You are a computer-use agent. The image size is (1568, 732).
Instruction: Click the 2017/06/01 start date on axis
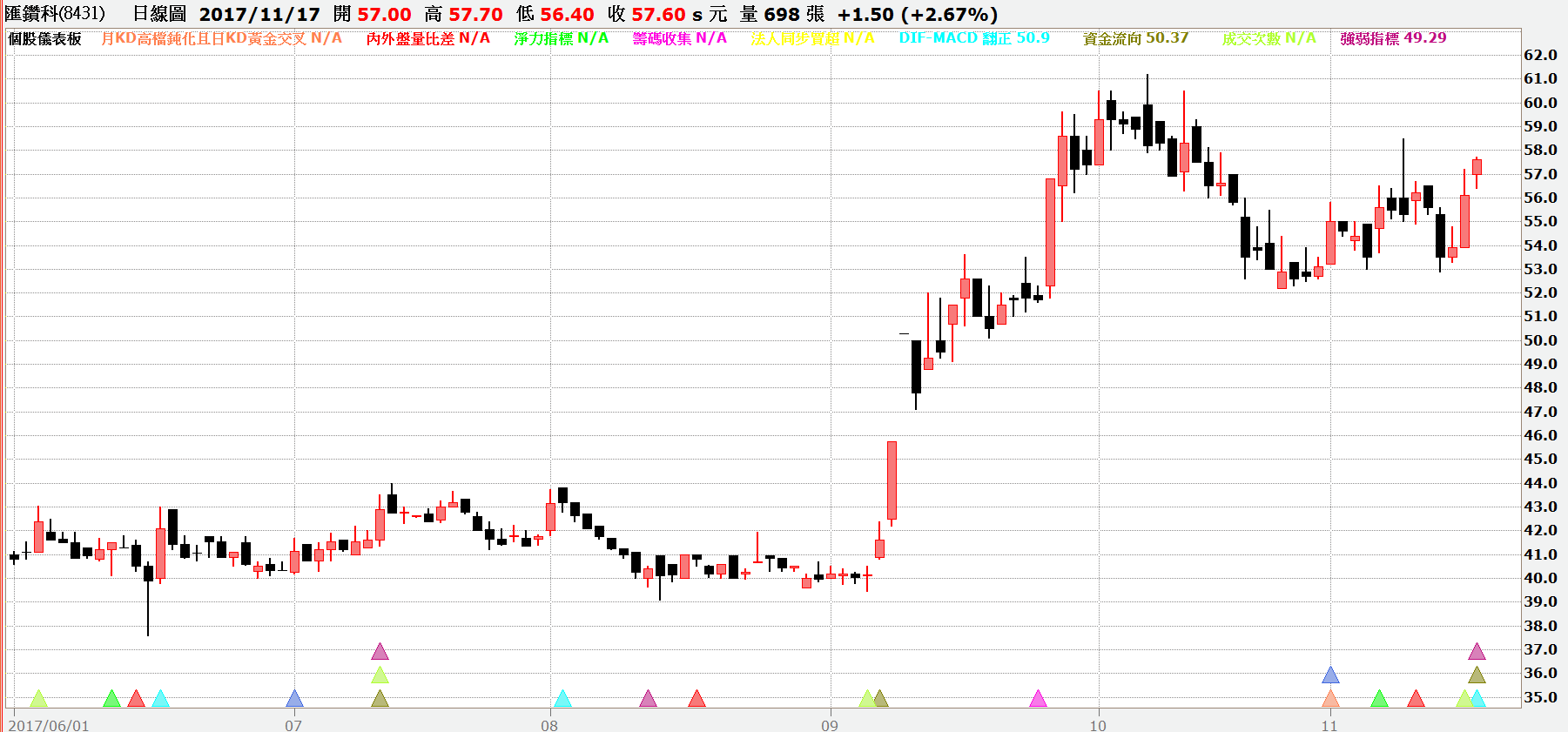[x=49, y=725]
